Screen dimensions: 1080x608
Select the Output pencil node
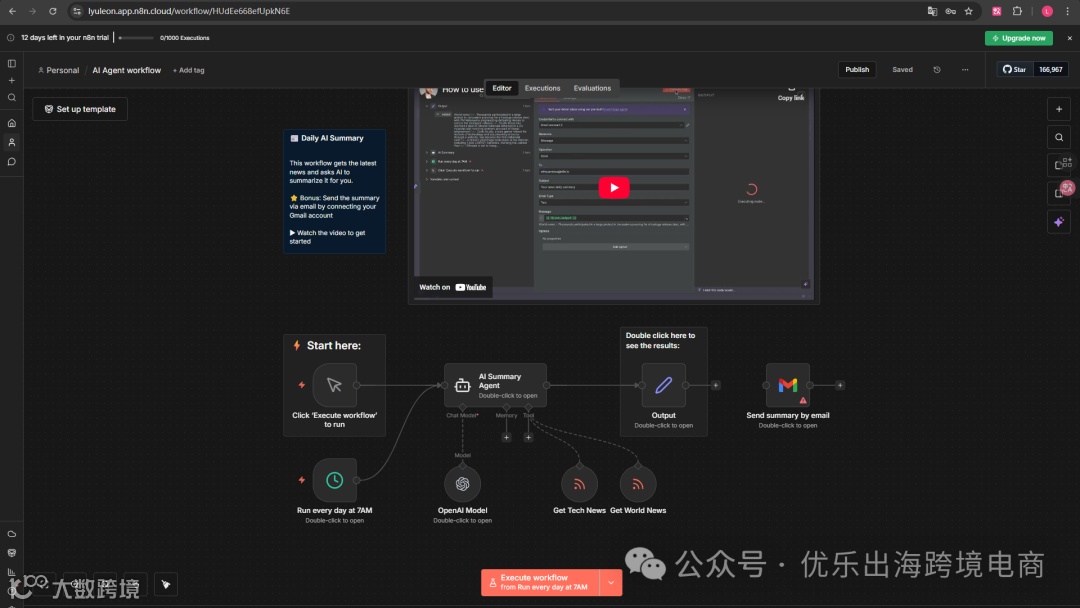point(663,385)
